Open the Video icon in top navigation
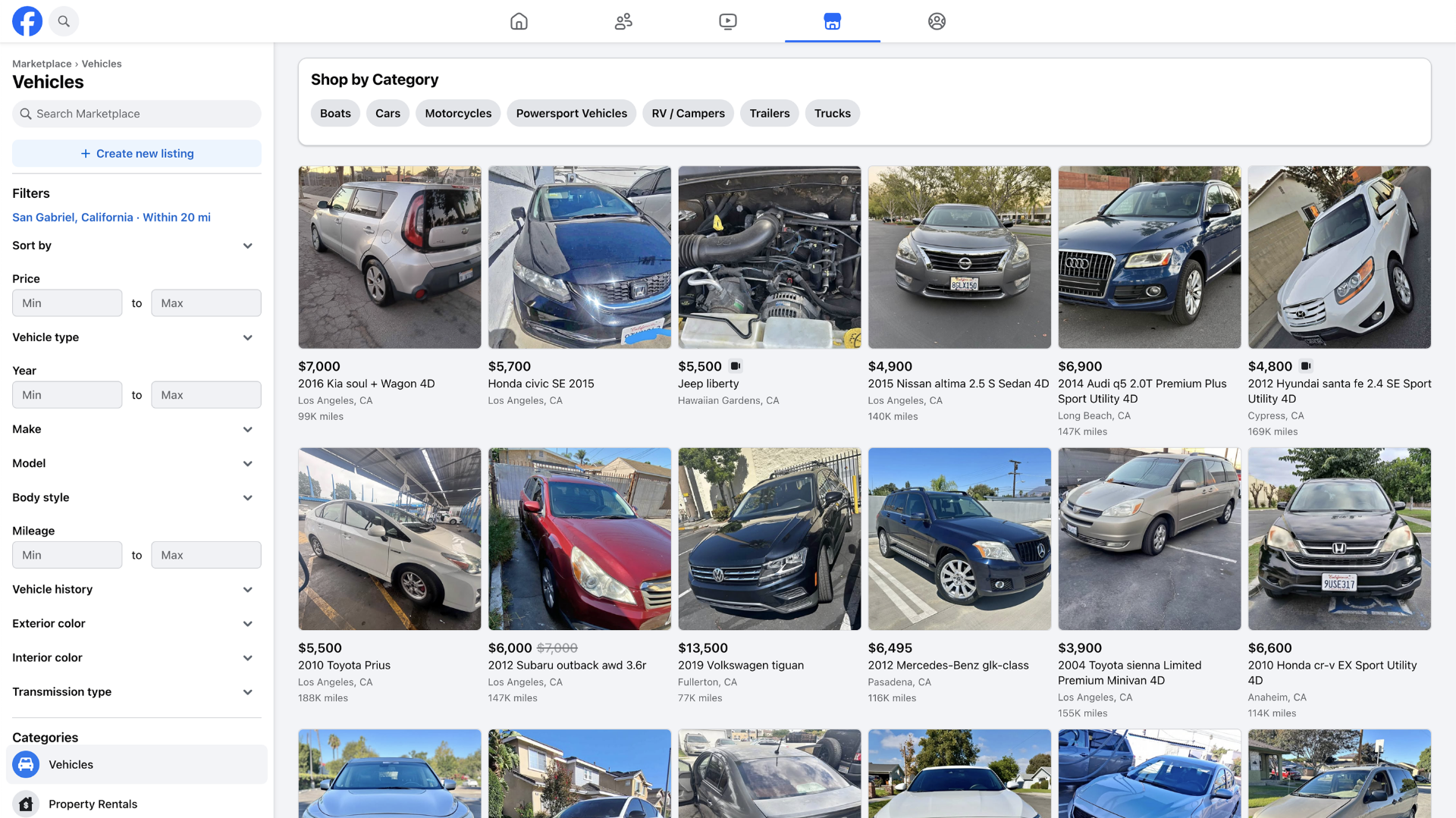Viewport: 1456px width, 818px height. (727, 21)
